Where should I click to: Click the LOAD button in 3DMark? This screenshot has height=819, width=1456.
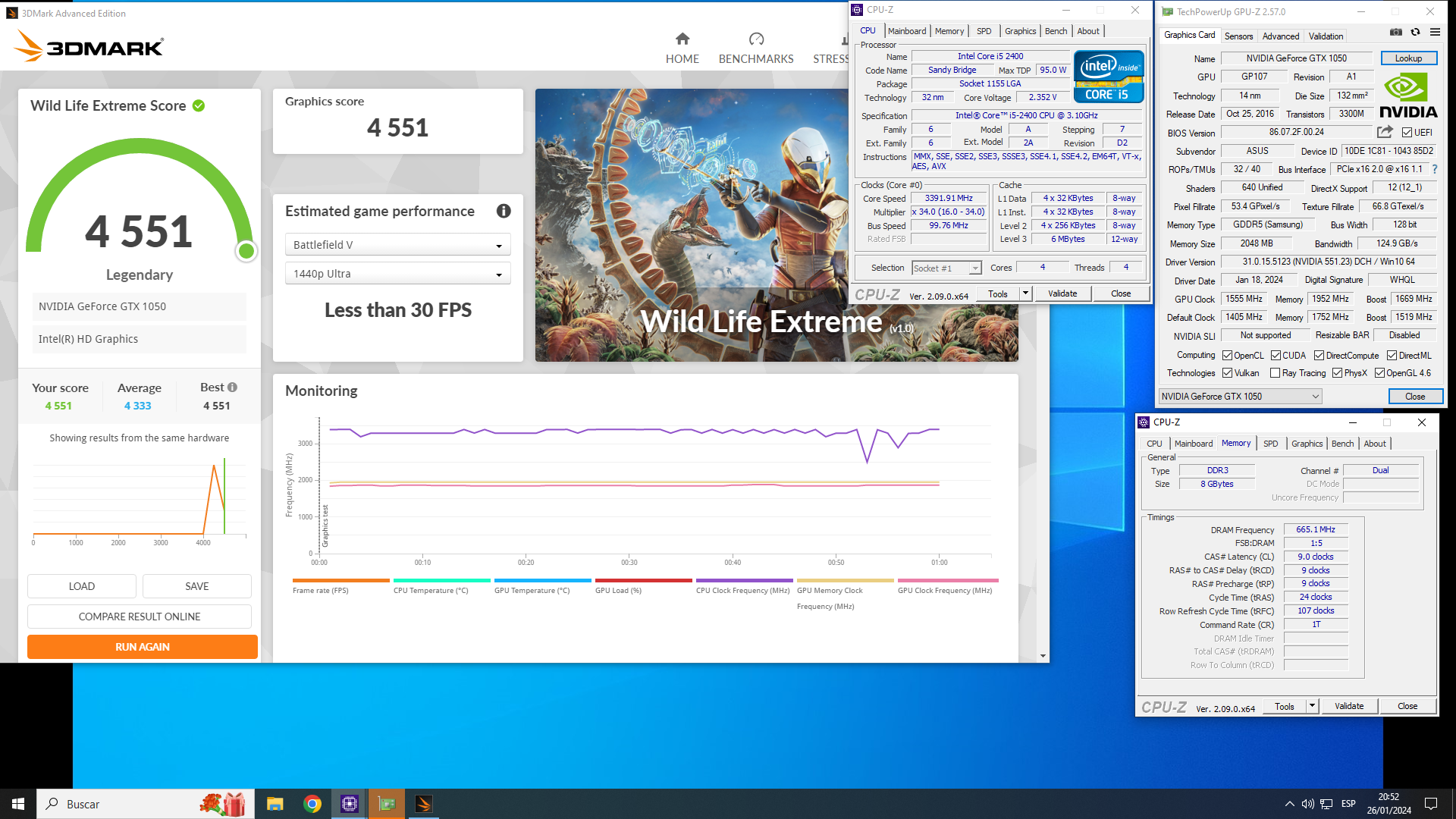tap(82, 586)
